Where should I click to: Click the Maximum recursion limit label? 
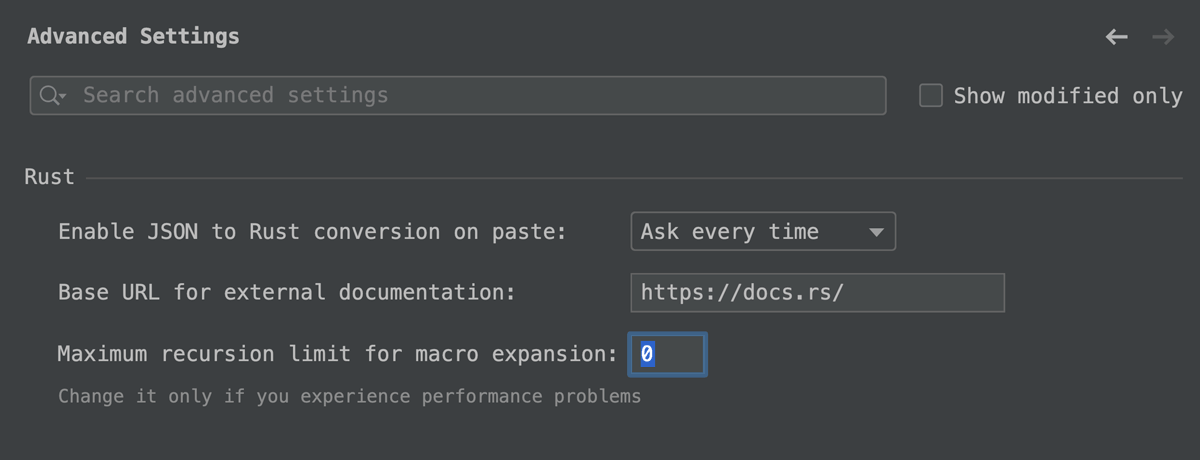(338, 354)
